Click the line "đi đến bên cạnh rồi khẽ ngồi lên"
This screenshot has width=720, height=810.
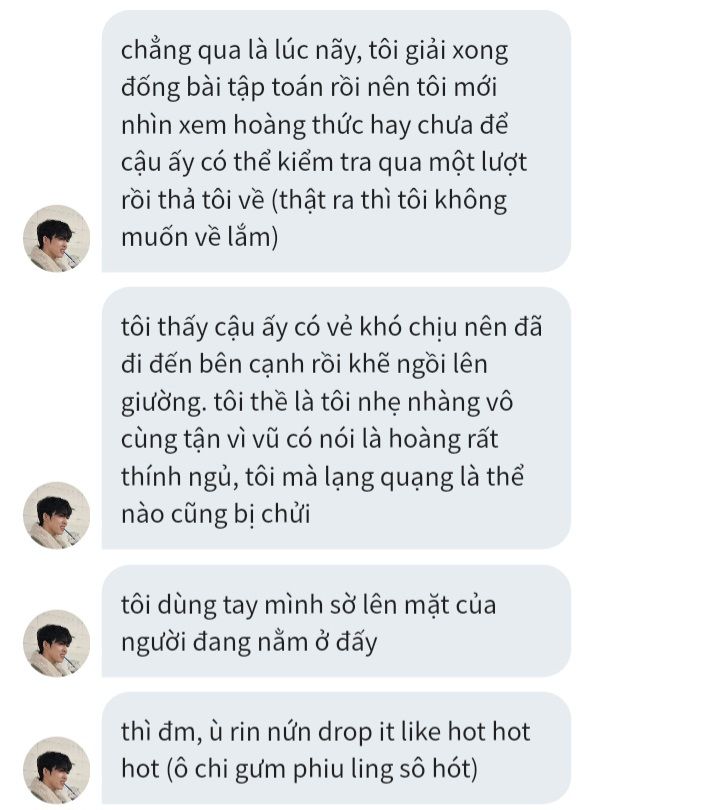304,365
